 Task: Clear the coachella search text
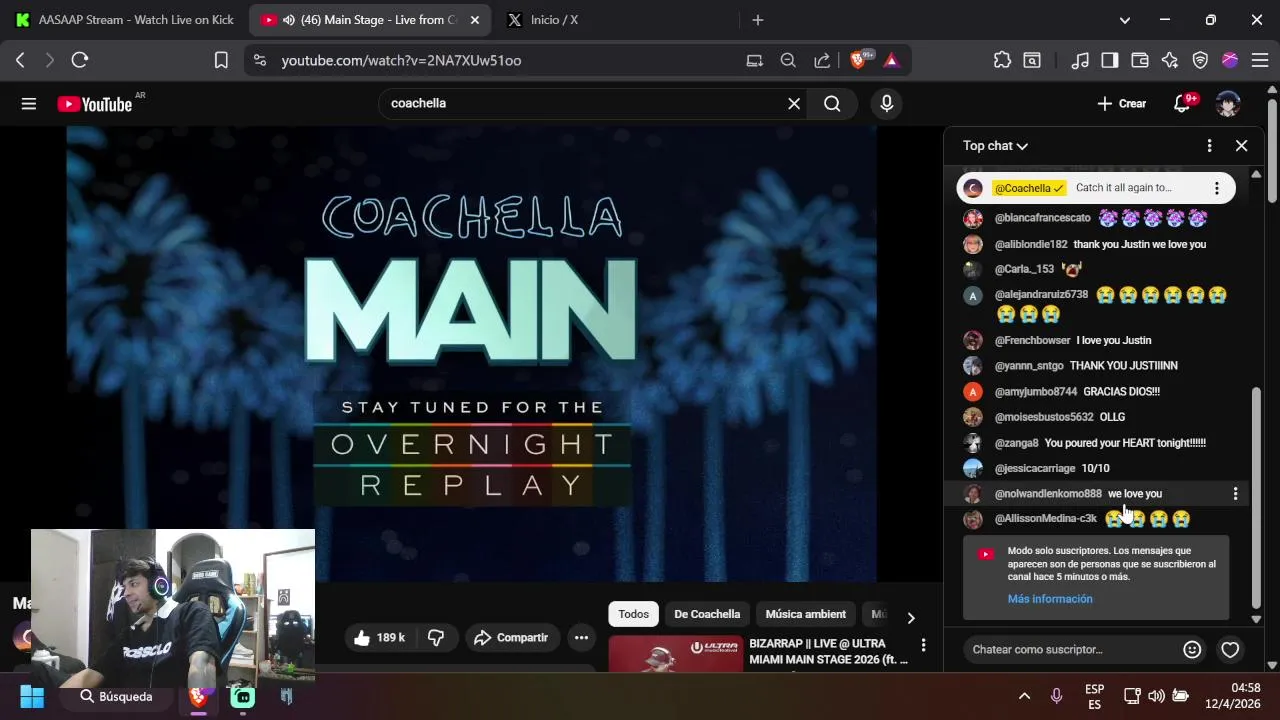(x=794, y=103)
